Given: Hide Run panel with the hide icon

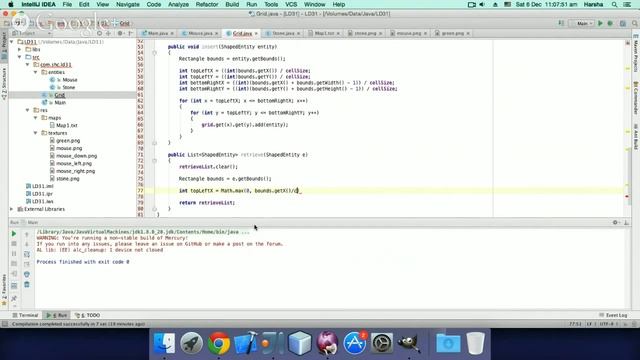Looking at the screenshot, I should tap(626, 222).
